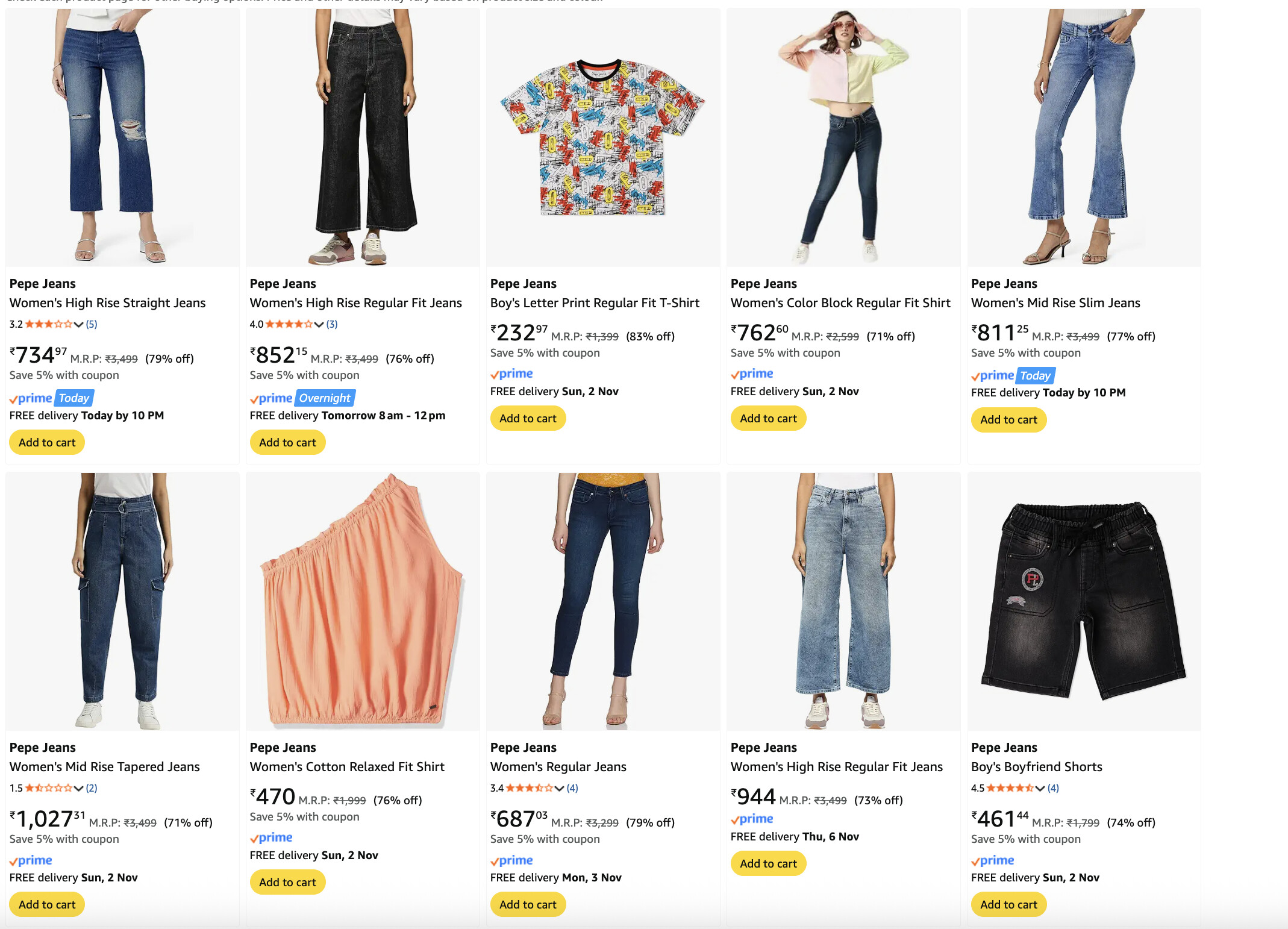The image size is (1288, 929).
Task: Click the black denim shorts product image
Action: [x=1083, y=601]
